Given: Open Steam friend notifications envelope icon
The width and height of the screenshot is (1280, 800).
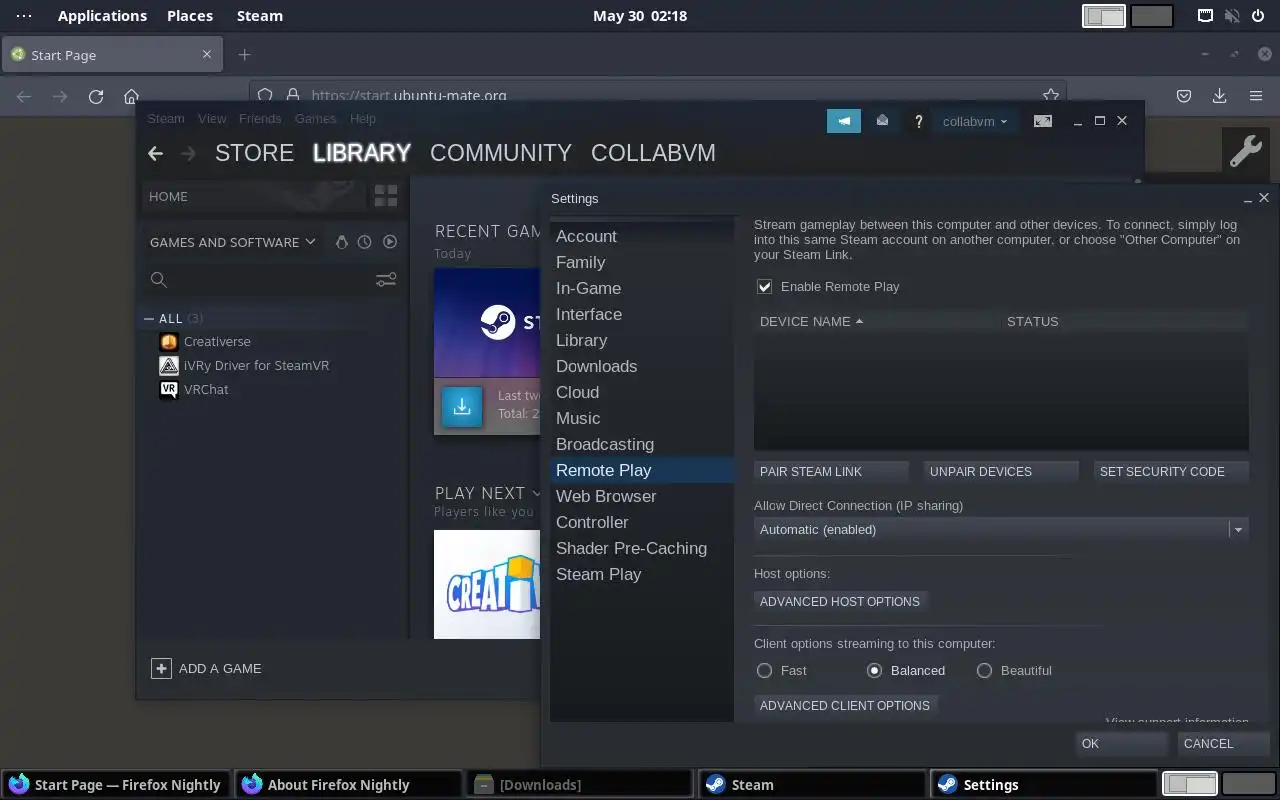Looking at the screenshot, I should coord(882,121).
